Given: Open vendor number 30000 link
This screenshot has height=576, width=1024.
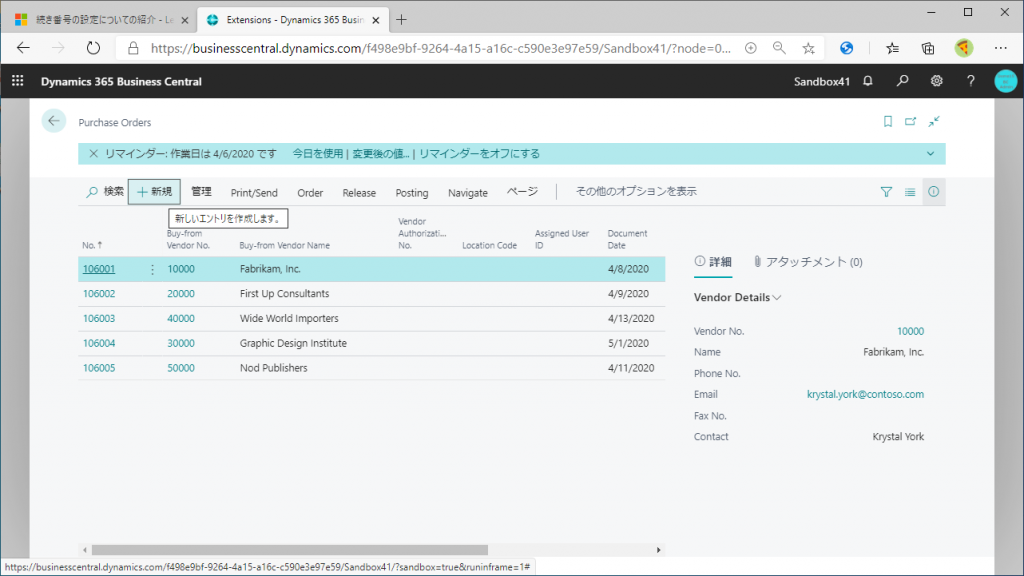Looking at the screenshot, I should (x=181, y=344).
